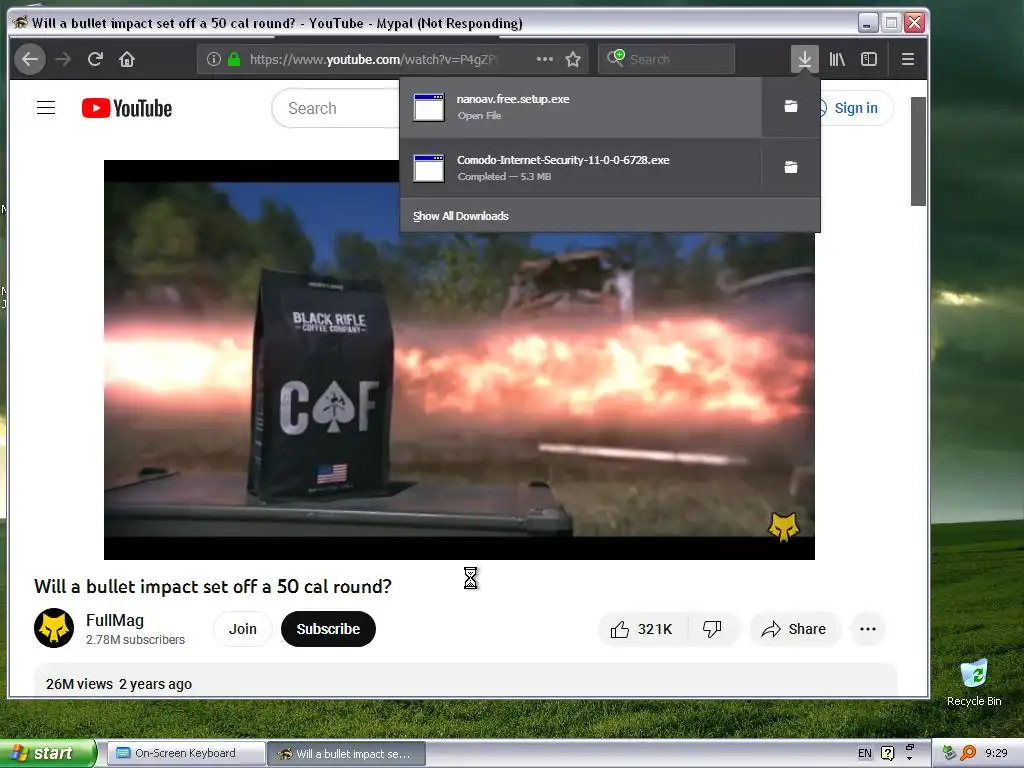Open the browser hamburger application menu
This screenshot has width=1024, height=768.
click(908, 59)
